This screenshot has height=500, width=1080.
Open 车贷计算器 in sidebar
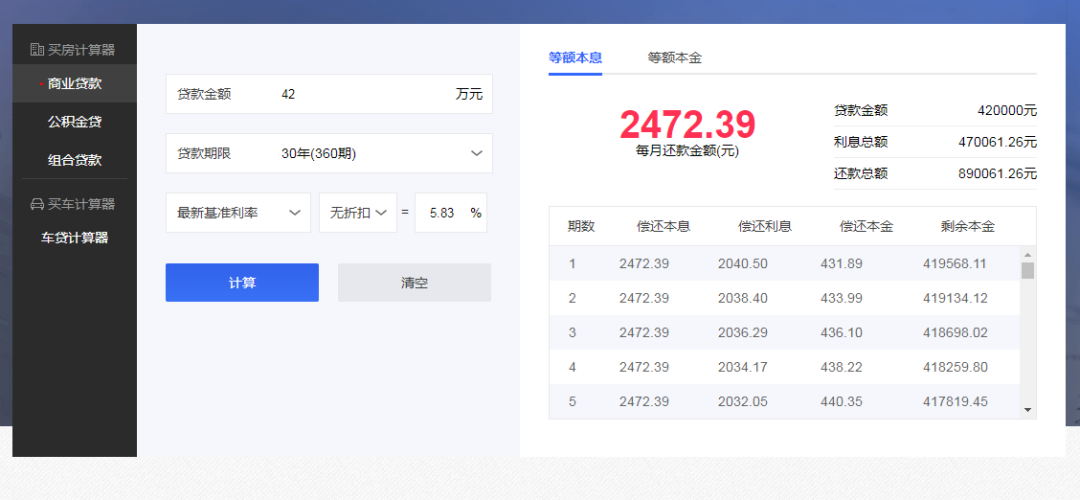click(75, 238)
